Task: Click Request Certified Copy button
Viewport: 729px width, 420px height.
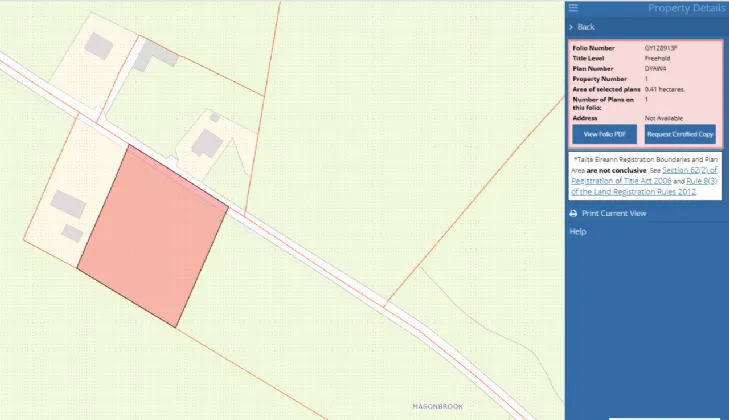Action: tap(679, 134)
